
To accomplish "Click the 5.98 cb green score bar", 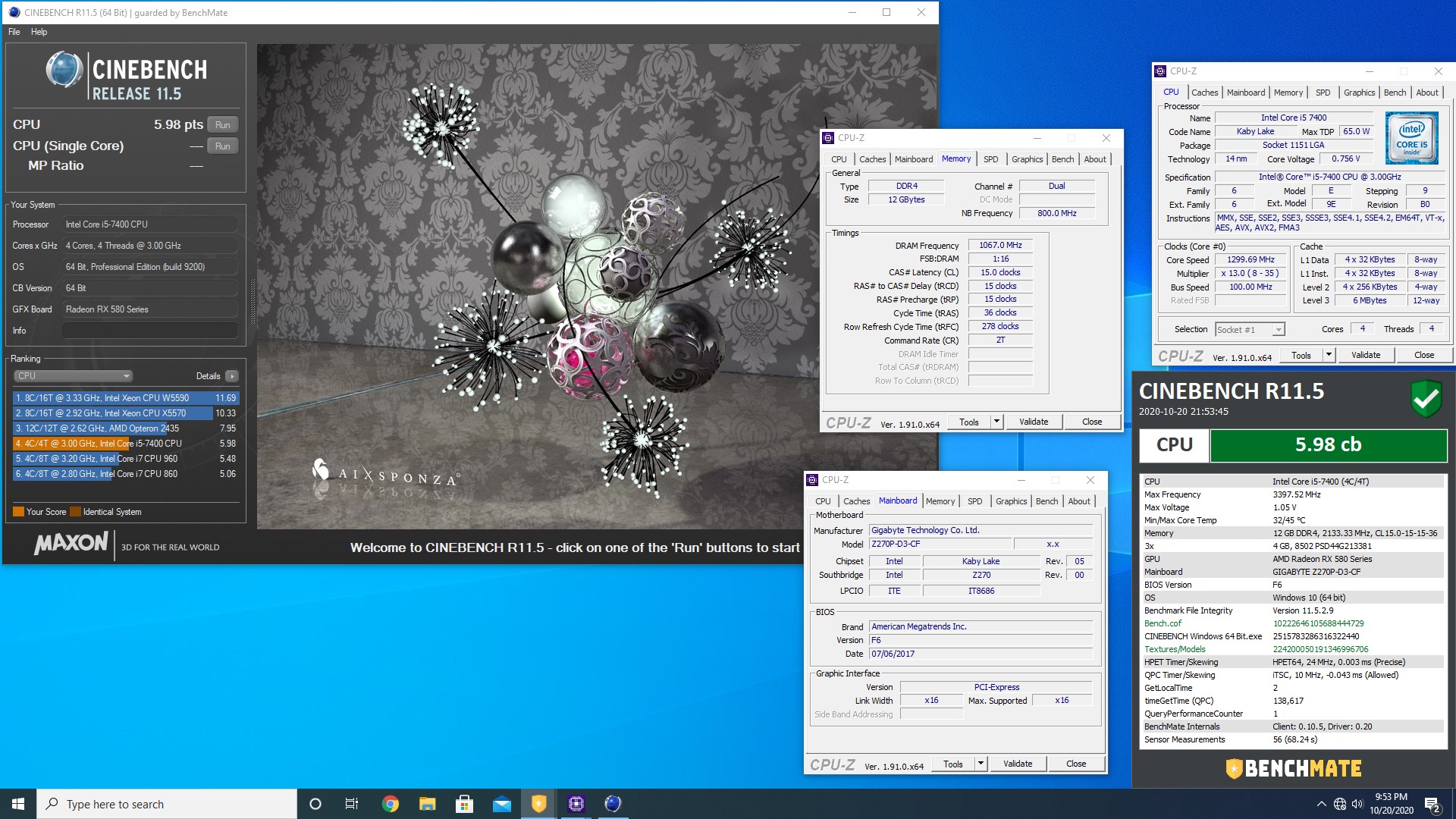I will (x=1329, y=445).
